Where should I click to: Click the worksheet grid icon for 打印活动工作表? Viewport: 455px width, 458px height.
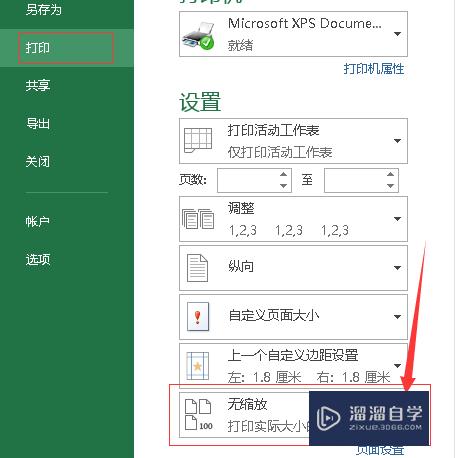[198, 140]
